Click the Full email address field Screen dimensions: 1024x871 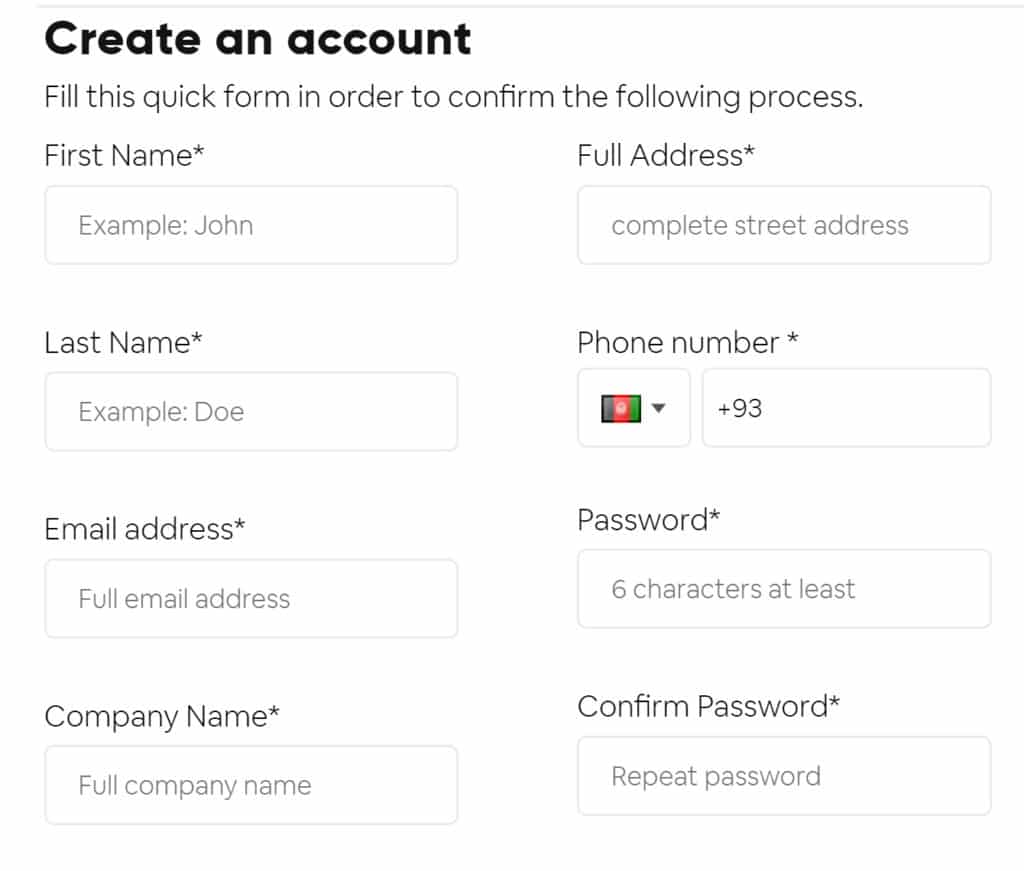click(251, 598)
